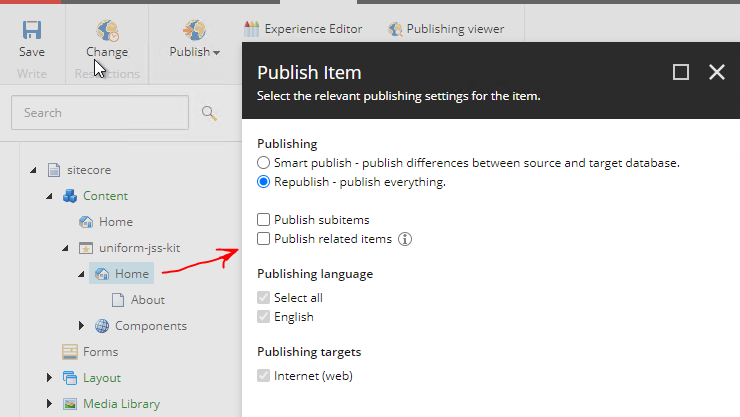Screen dimensions: 740x417
Task: Click the info icon beside Publish related items
Action: pos(405,239)
